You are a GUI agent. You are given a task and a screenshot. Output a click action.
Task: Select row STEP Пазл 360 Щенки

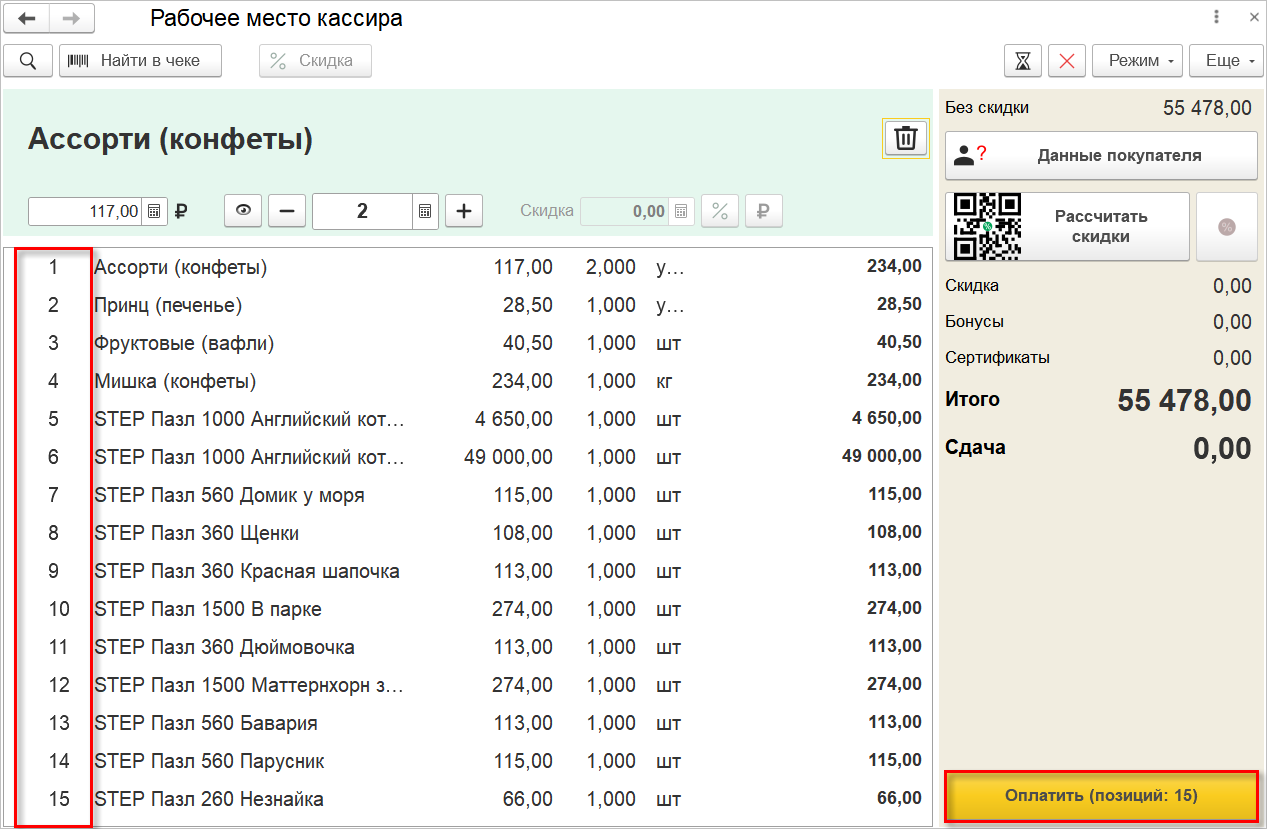pos(468,533)
